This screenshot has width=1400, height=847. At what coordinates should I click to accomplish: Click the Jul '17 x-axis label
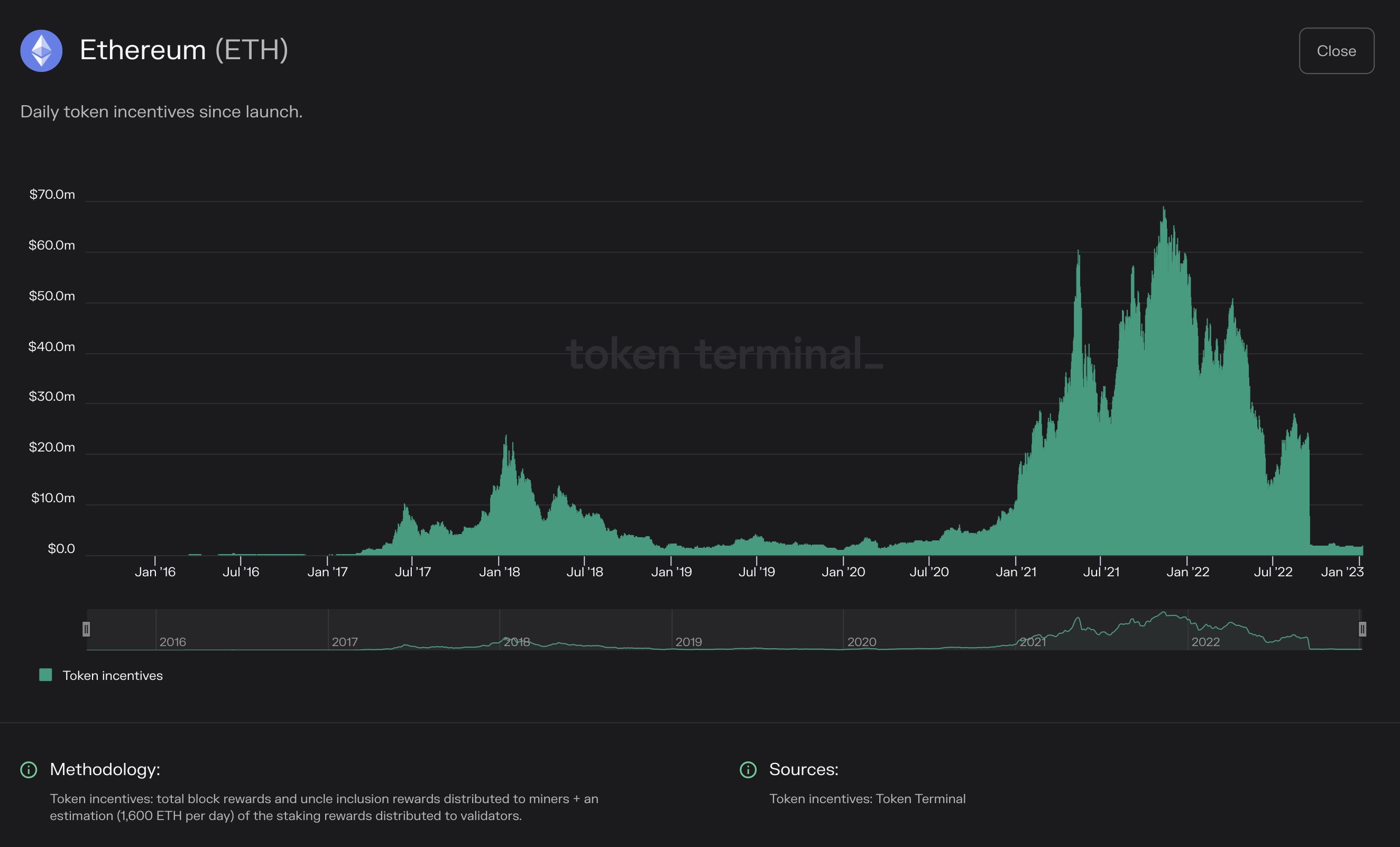point(412,572)
